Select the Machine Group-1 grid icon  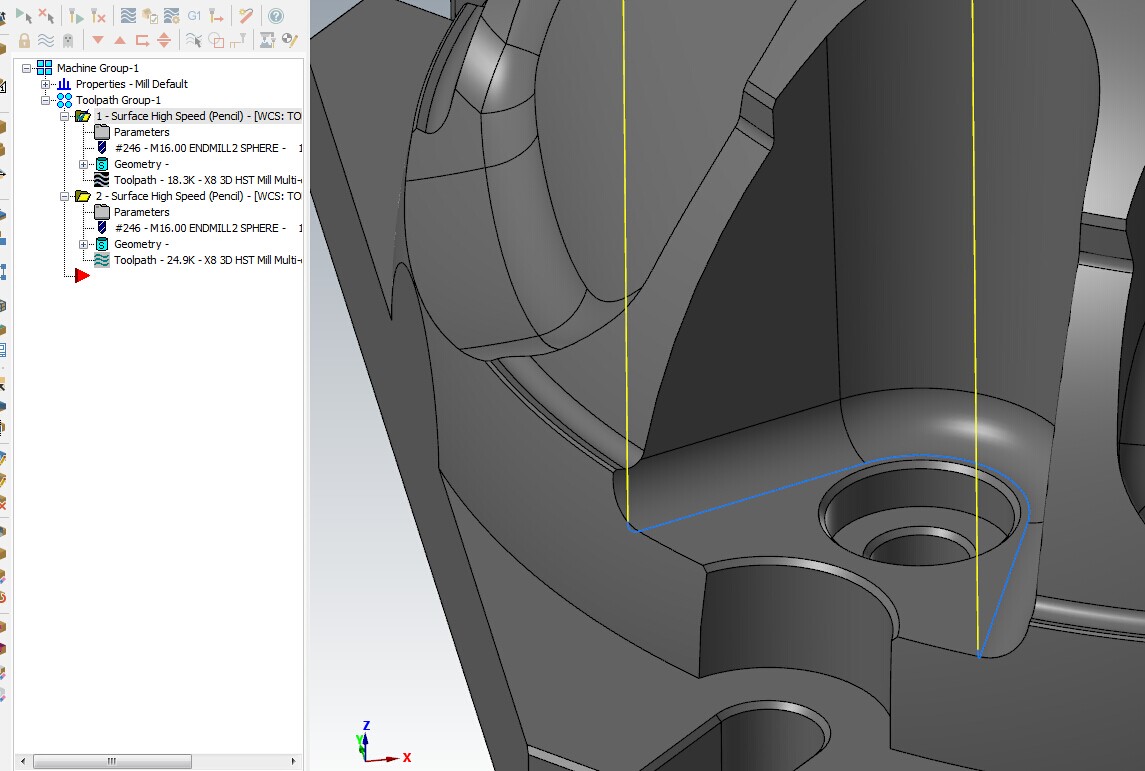click(x=45, y=68)
